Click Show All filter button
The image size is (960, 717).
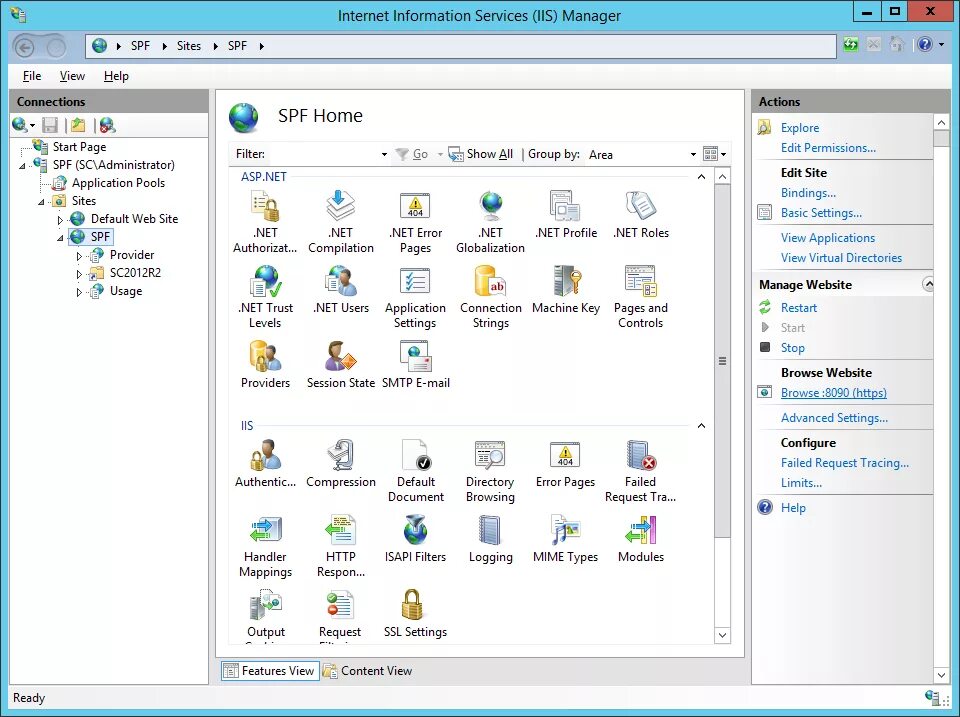click(x=481, y=154)
